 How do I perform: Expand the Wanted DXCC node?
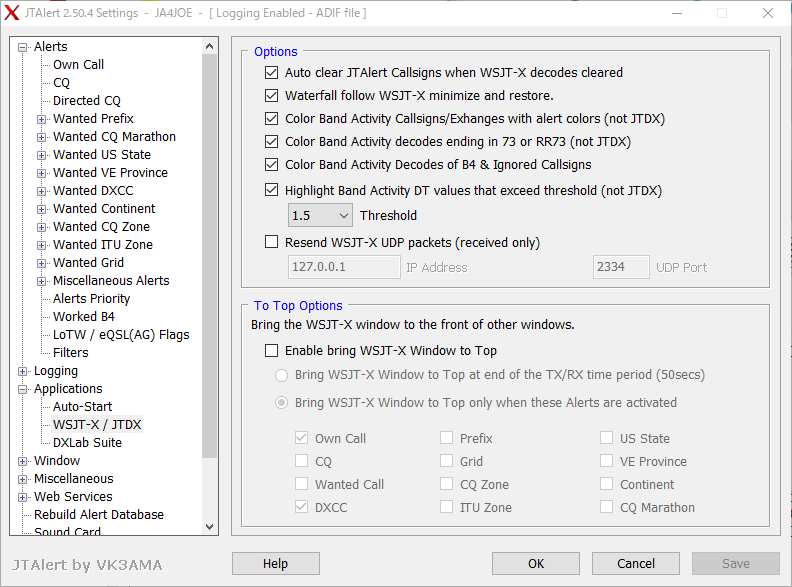pos(41,191)
